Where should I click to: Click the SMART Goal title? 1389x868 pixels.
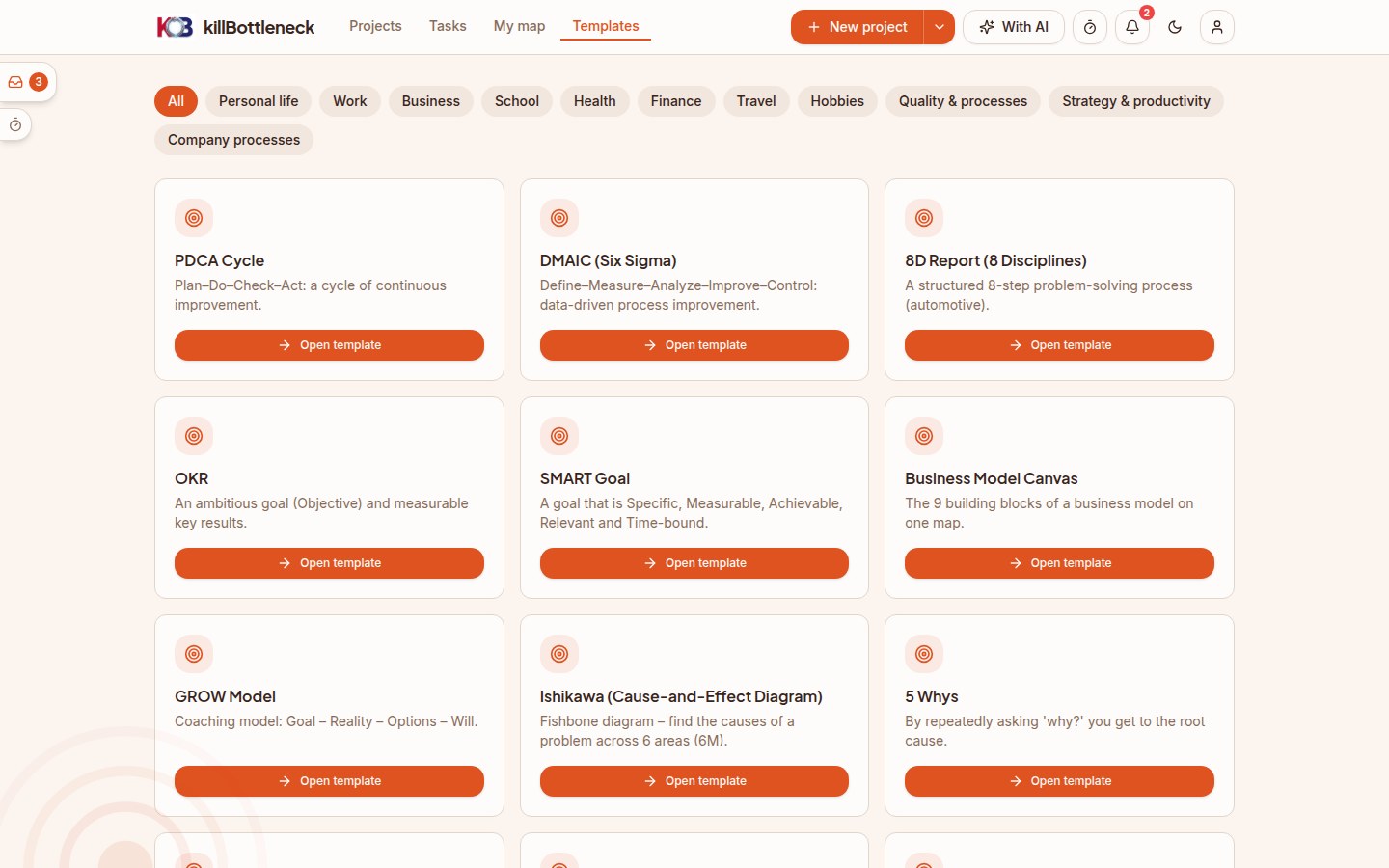pyautogui.click(x=585, y=478)
